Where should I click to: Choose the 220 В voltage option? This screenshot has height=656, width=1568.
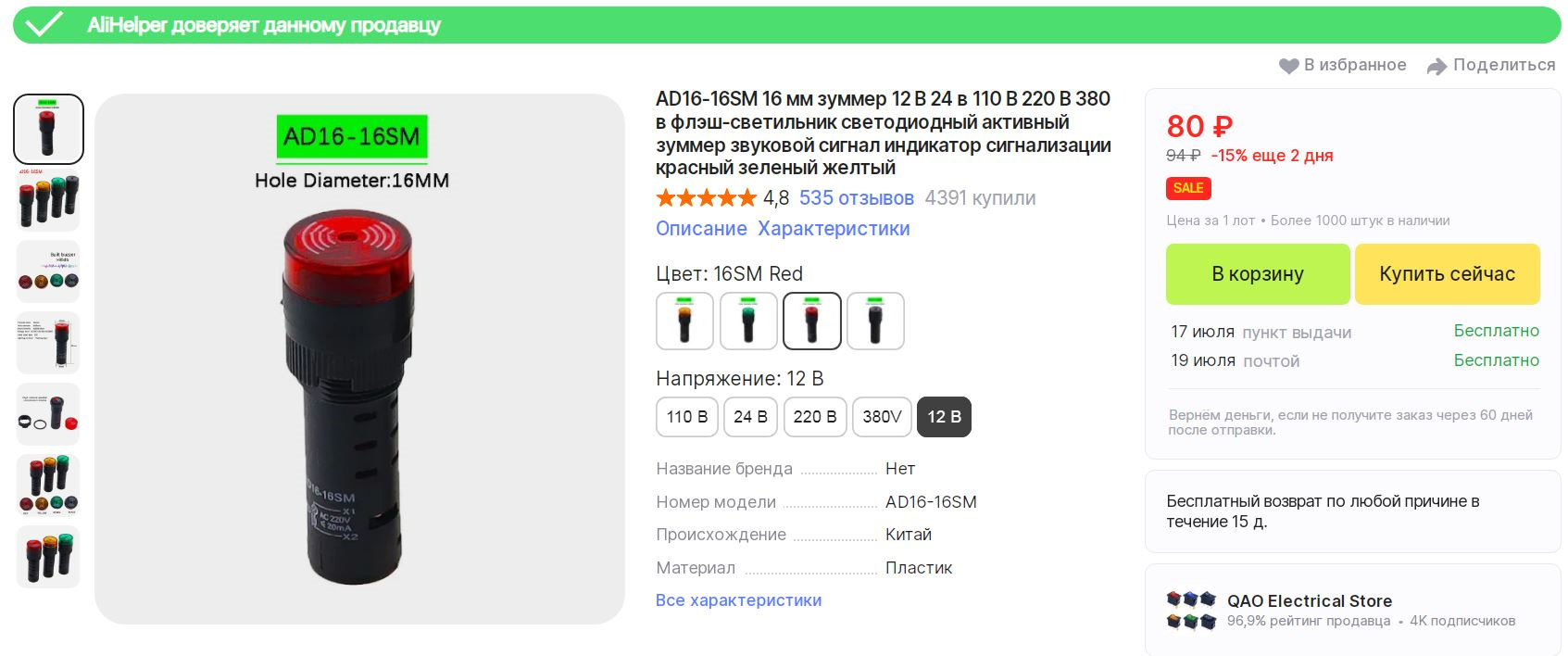[815, 417]
